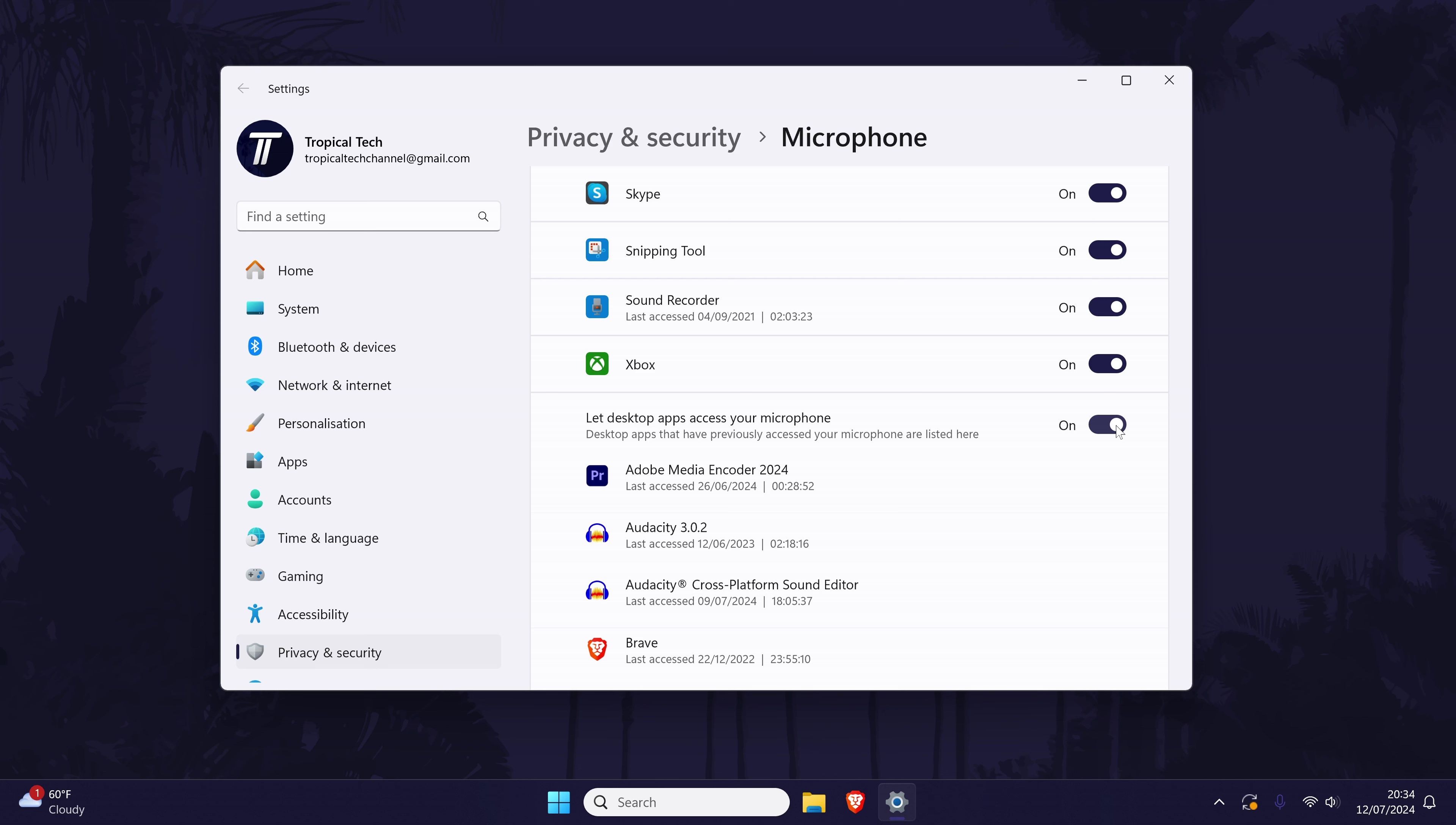This screenshot has height=825, width=1456.
Task: Turn off Snipping Tool microphone access
Action: tap(1107, 250)
